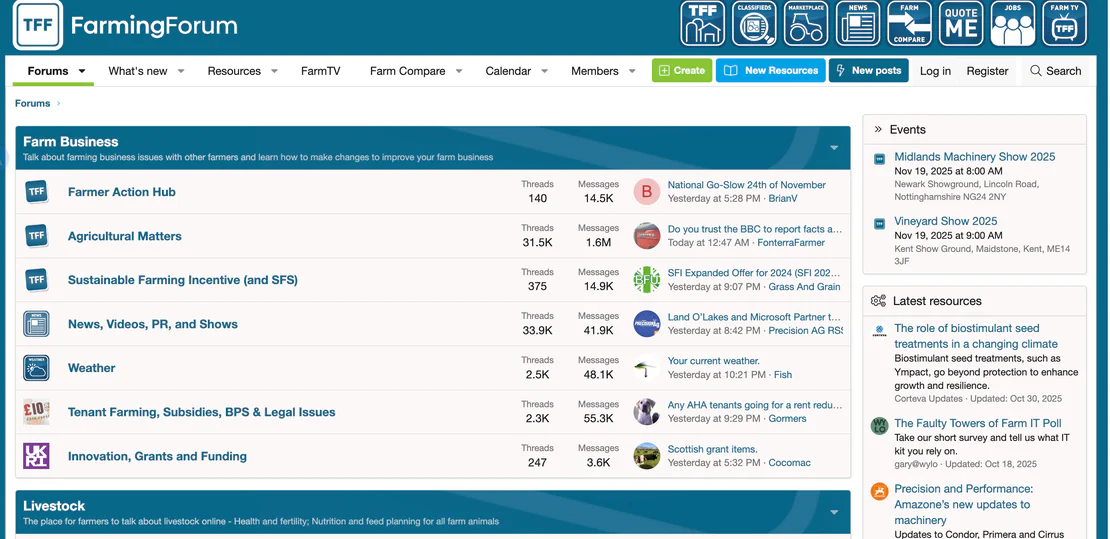
Task: Collapse the Farm Business category
Action: (x=834, y=148)
